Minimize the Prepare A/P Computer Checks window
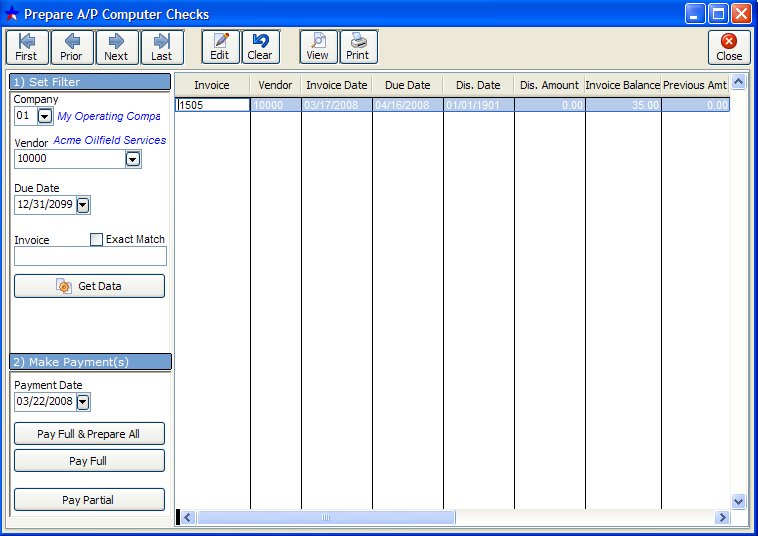 click(x=695, y=14)
